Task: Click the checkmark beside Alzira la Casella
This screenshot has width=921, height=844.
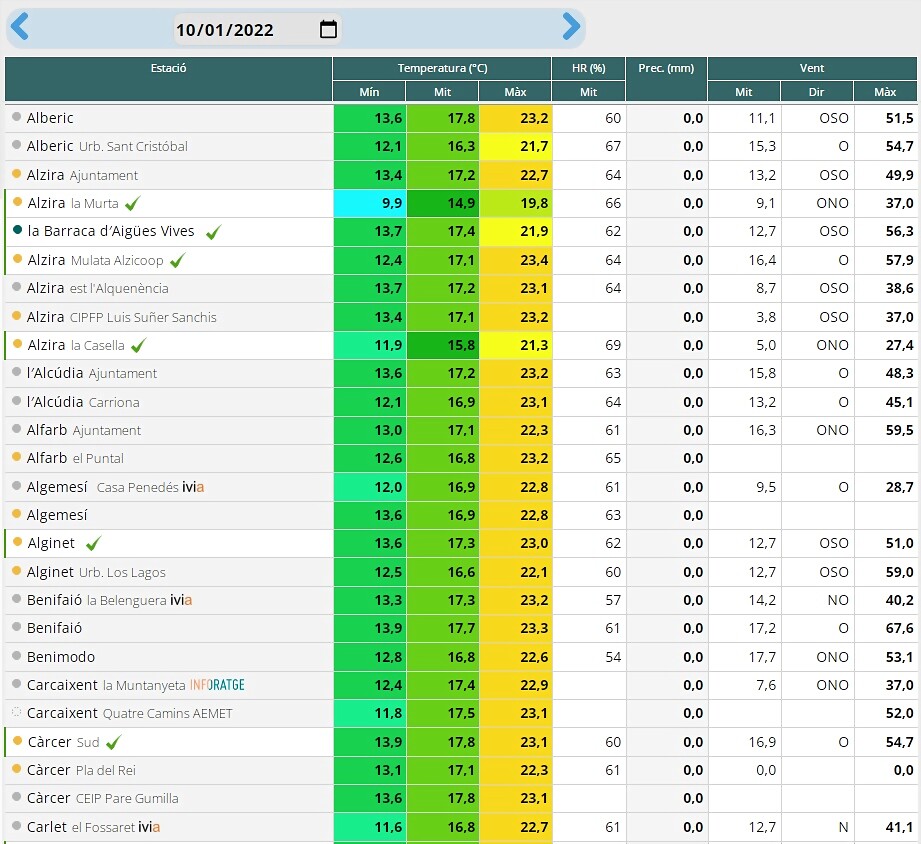Action: point(139,345)
